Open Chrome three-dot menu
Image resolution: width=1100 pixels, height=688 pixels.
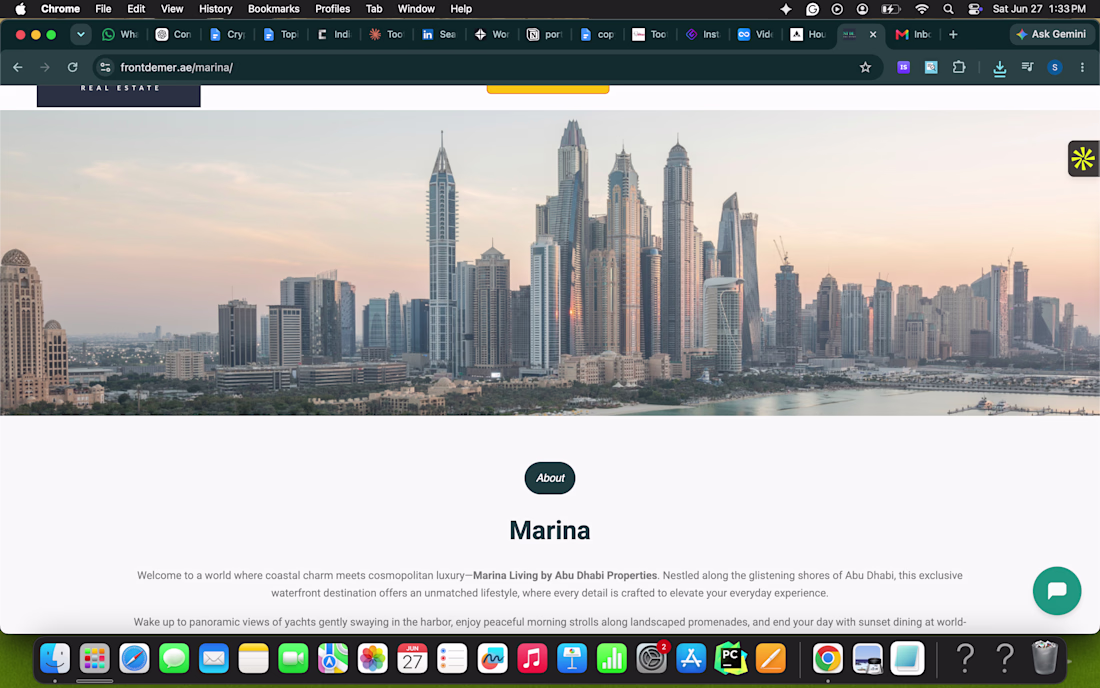tap(1082, 67)
